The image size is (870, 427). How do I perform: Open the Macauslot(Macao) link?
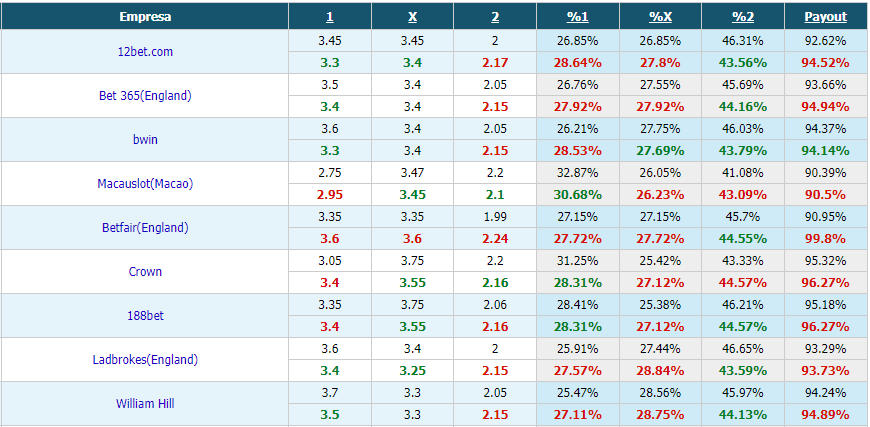145,184
